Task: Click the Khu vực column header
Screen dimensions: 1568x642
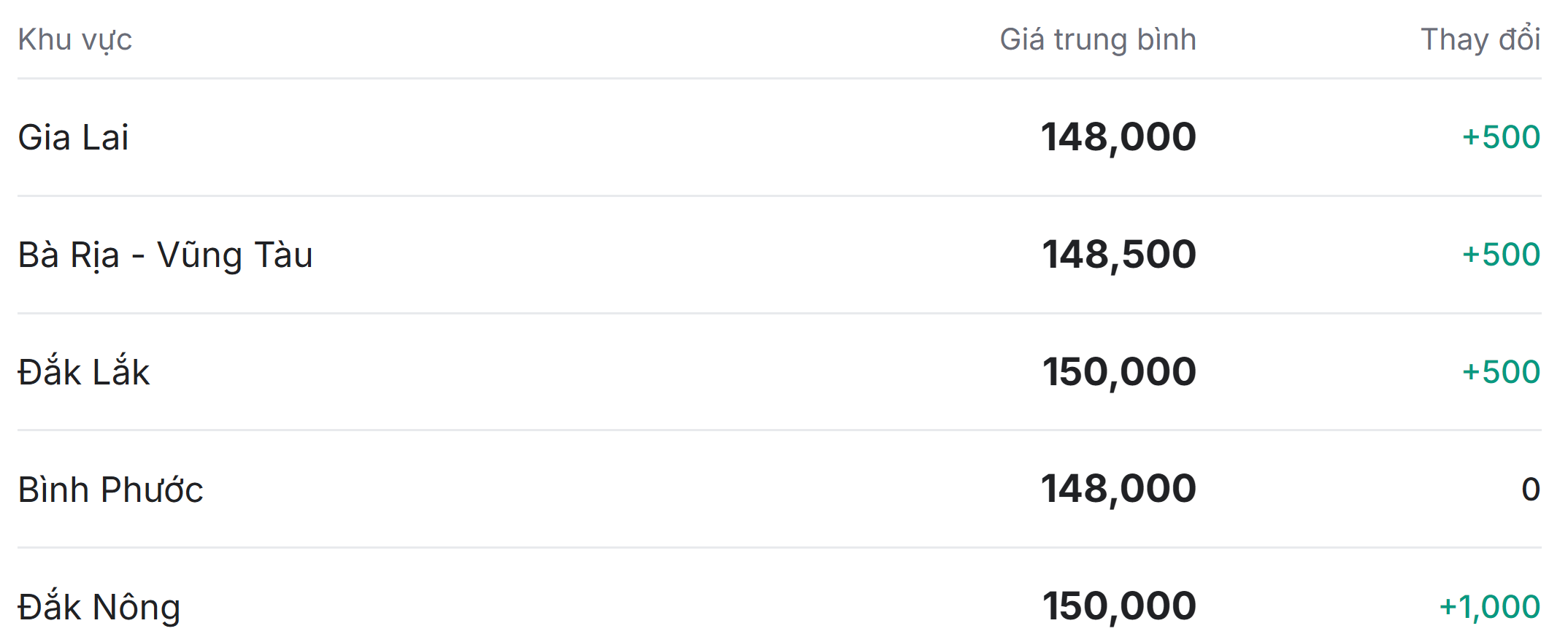Action: (75, 39)
